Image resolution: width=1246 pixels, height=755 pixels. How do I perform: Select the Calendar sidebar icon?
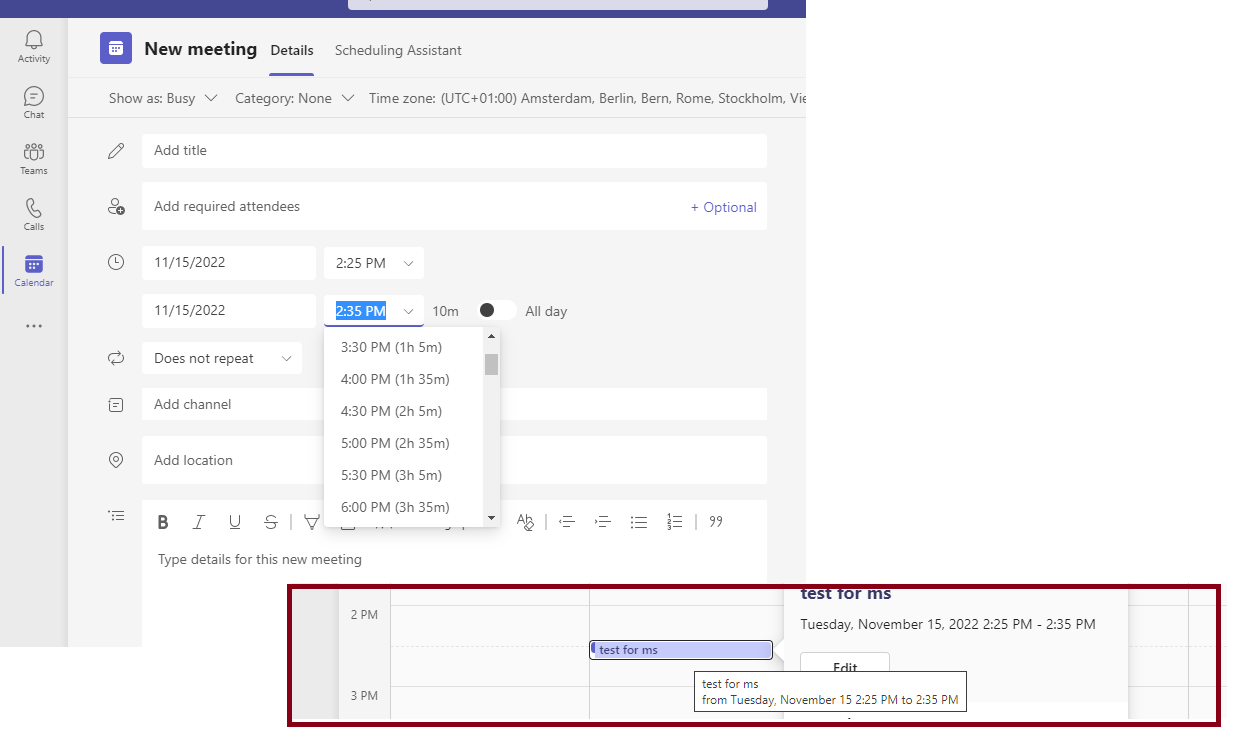[34, 270]
